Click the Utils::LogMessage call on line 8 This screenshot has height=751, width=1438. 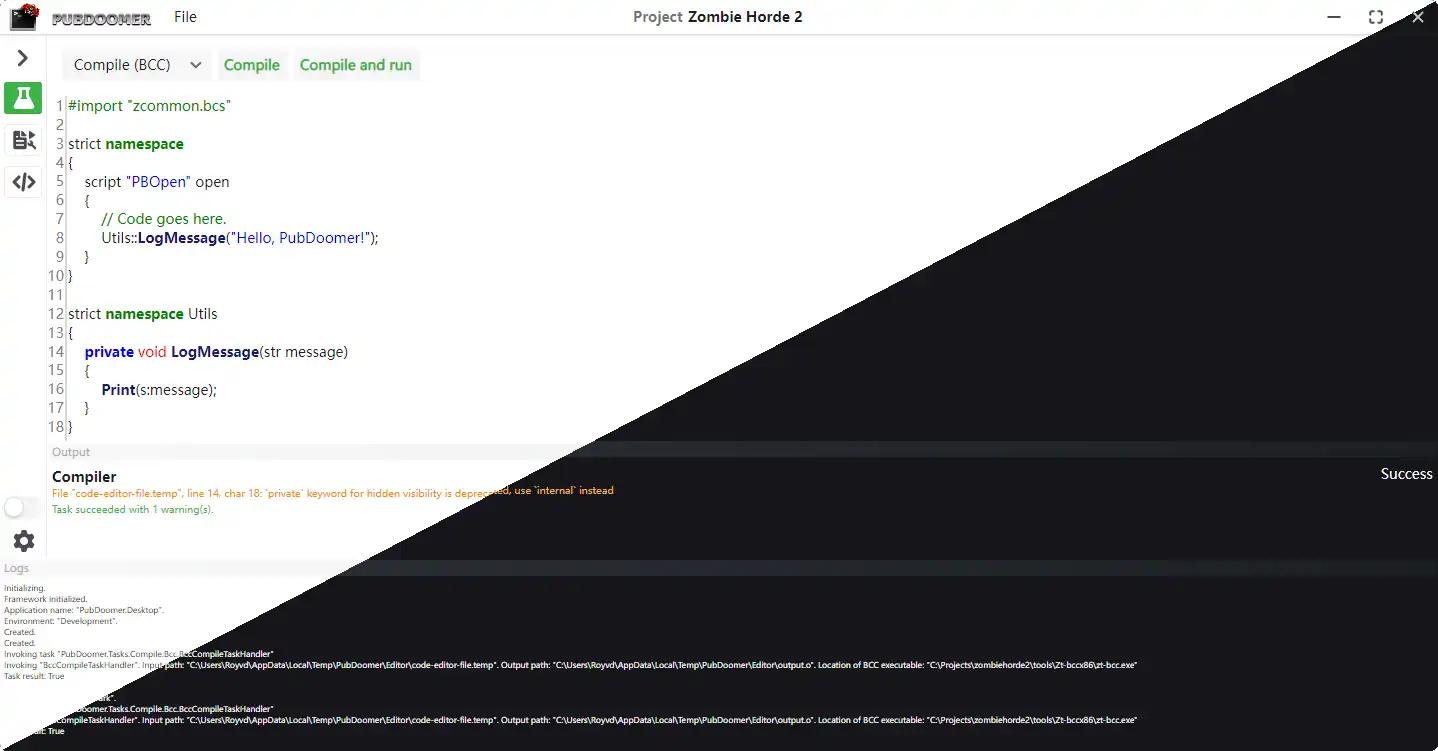[x=240, y=238]
